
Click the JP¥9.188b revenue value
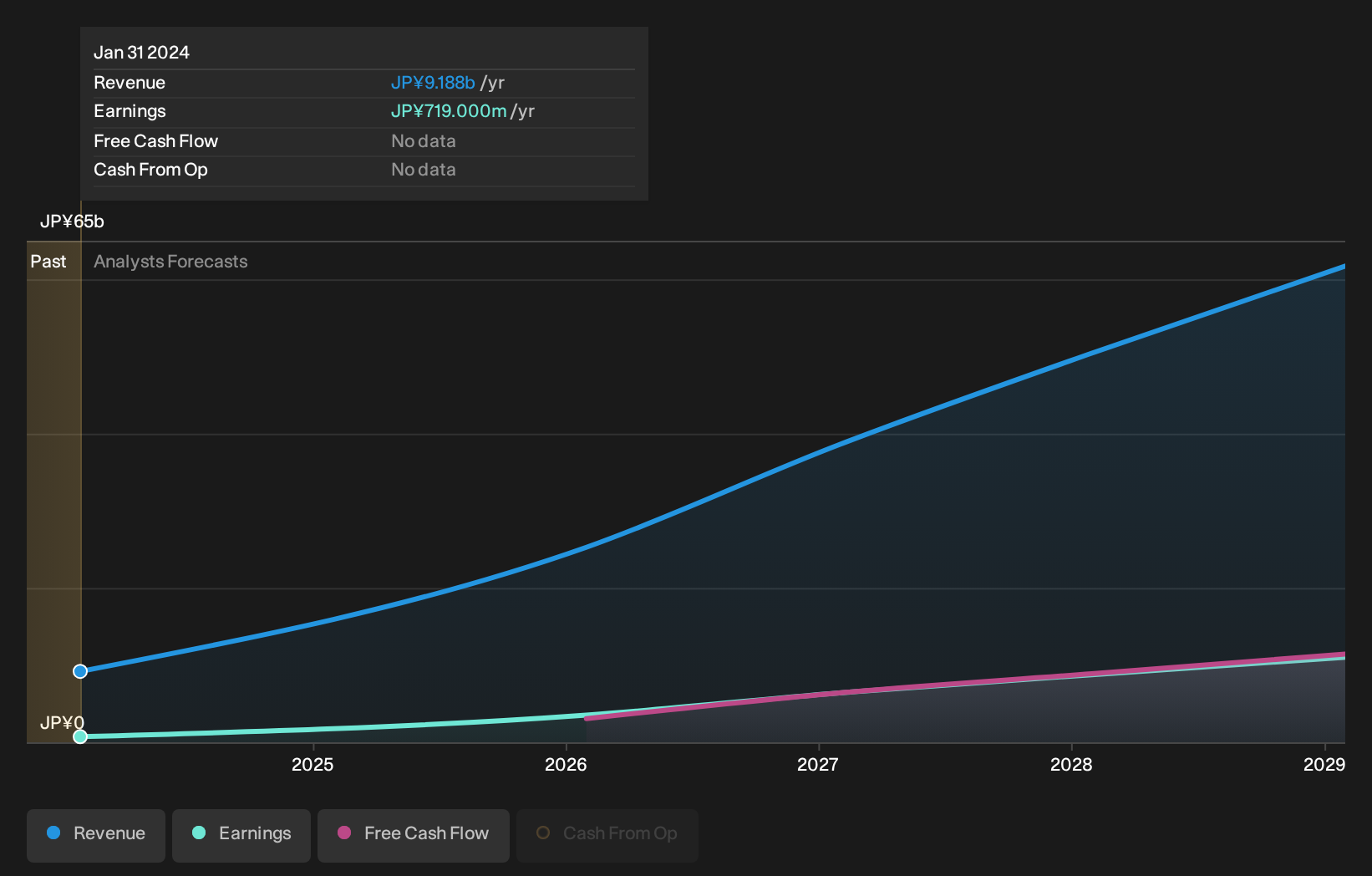[433, 83]
